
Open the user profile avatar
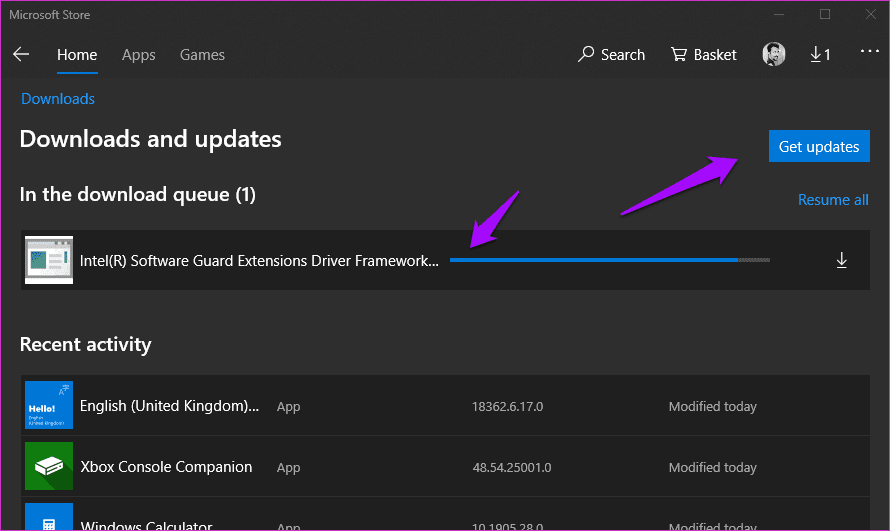(774, 54)
